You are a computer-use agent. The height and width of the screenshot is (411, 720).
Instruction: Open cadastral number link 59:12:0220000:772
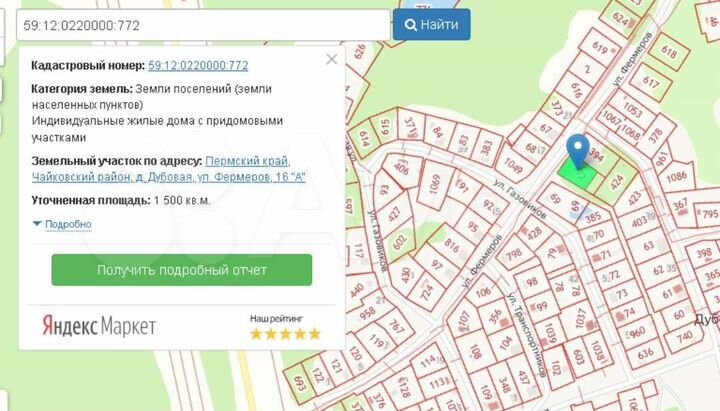pos(198,66)
